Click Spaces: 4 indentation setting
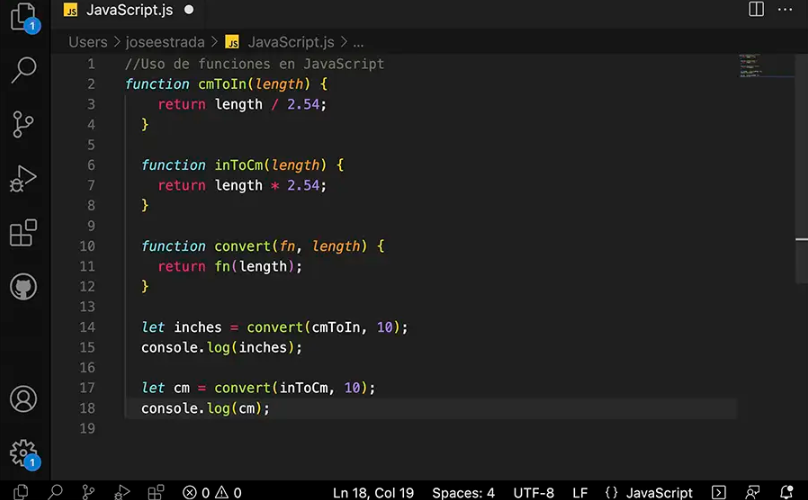The width and height of the screenshot is (808, 500). pos(463,493)
